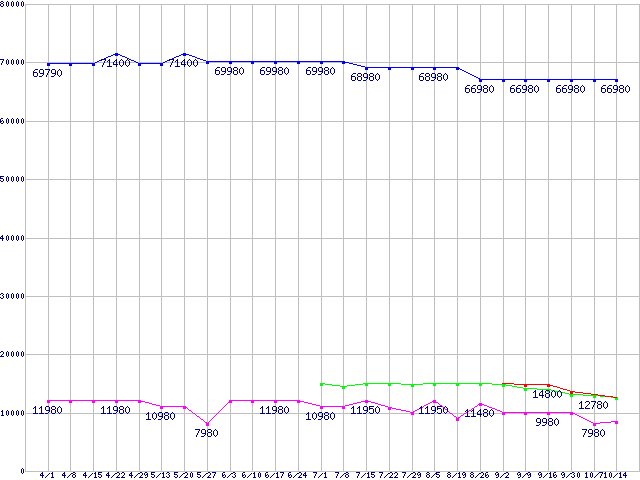
Task: Click the 9980 data label
Action: pos(547,422)
